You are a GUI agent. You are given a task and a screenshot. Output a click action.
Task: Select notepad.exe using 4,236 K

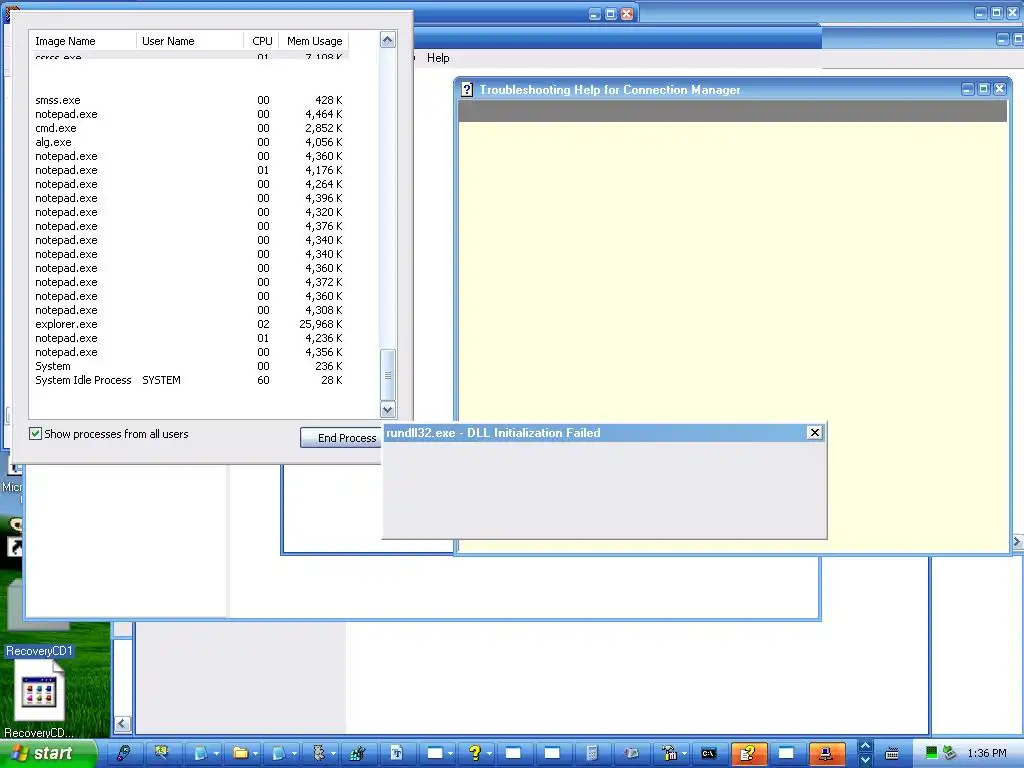(x=189, y=338)
